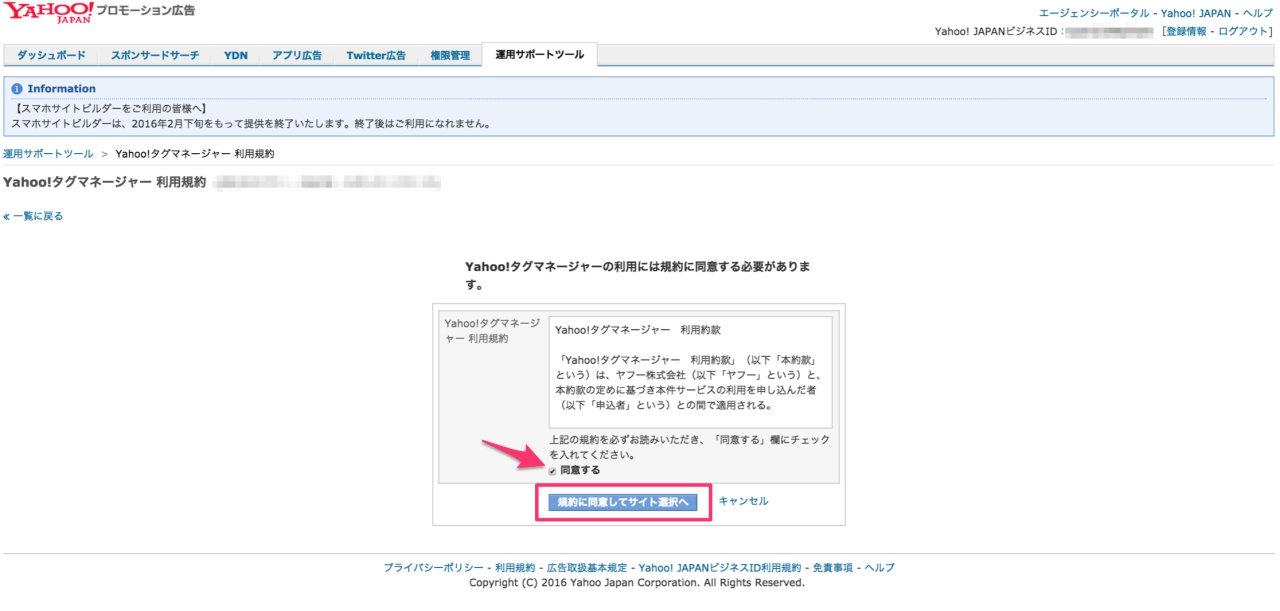This screenshot has width=1280, height=611.
Task: Click the ヘルプ link in the footer
Action: click(x=880, y=567)
